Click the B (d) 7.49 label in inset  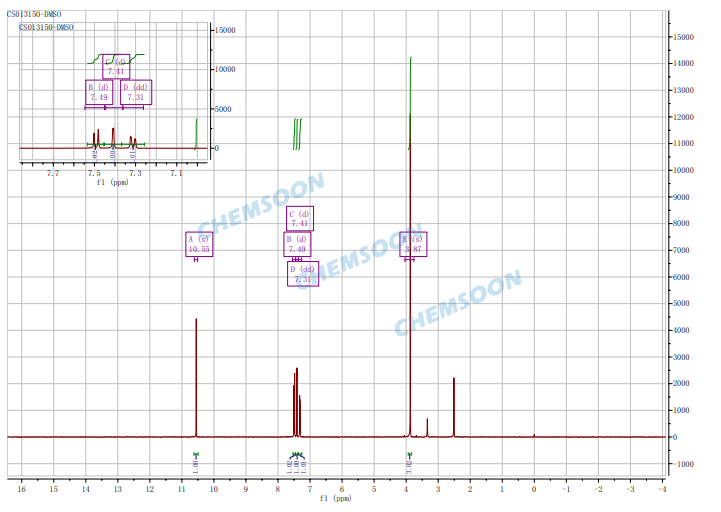pyautogui.click(x=99, y=92)
